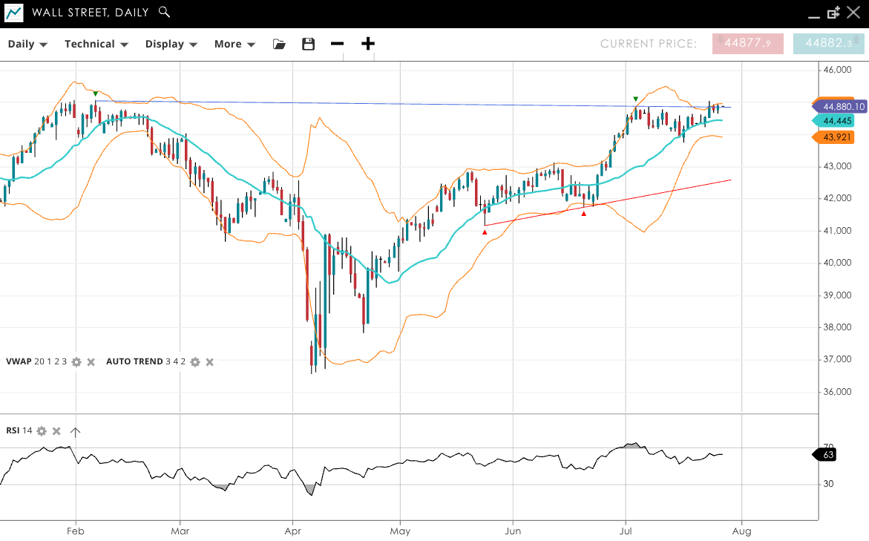
Task: Remove the Auto Trend indicator
Action: pos(210,362)
